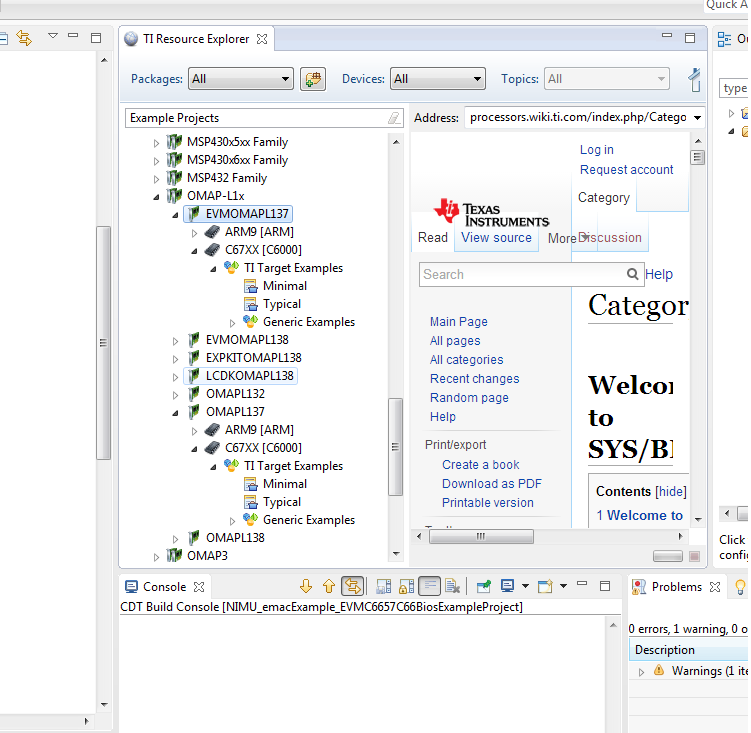Open the View source tab
The height and width of the screenshot is (733, 751).
tap(496, 238)
